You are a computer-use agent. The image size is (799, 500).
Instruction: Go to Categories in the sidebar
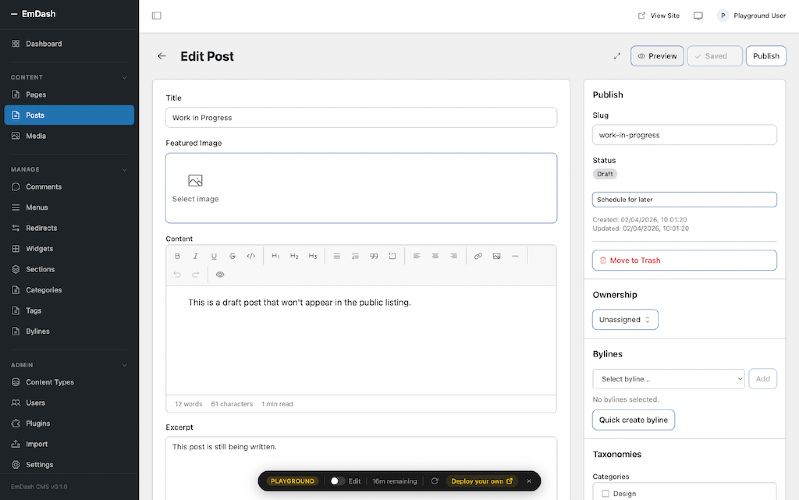click(43, 290)
